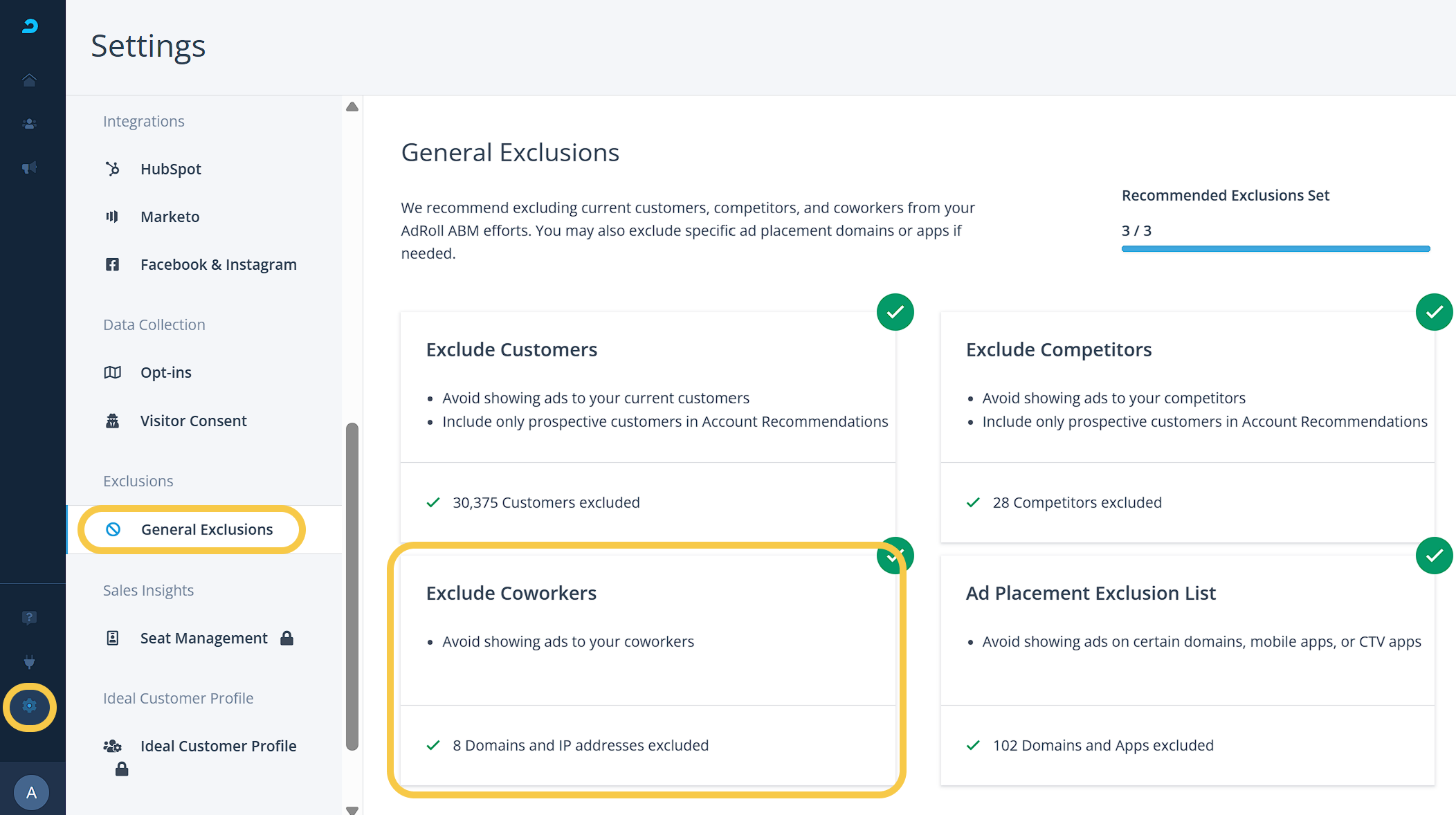The width and height of the screenshot is (1456, 815).
Task: Click the user avatar A
Action: (31, 792)
